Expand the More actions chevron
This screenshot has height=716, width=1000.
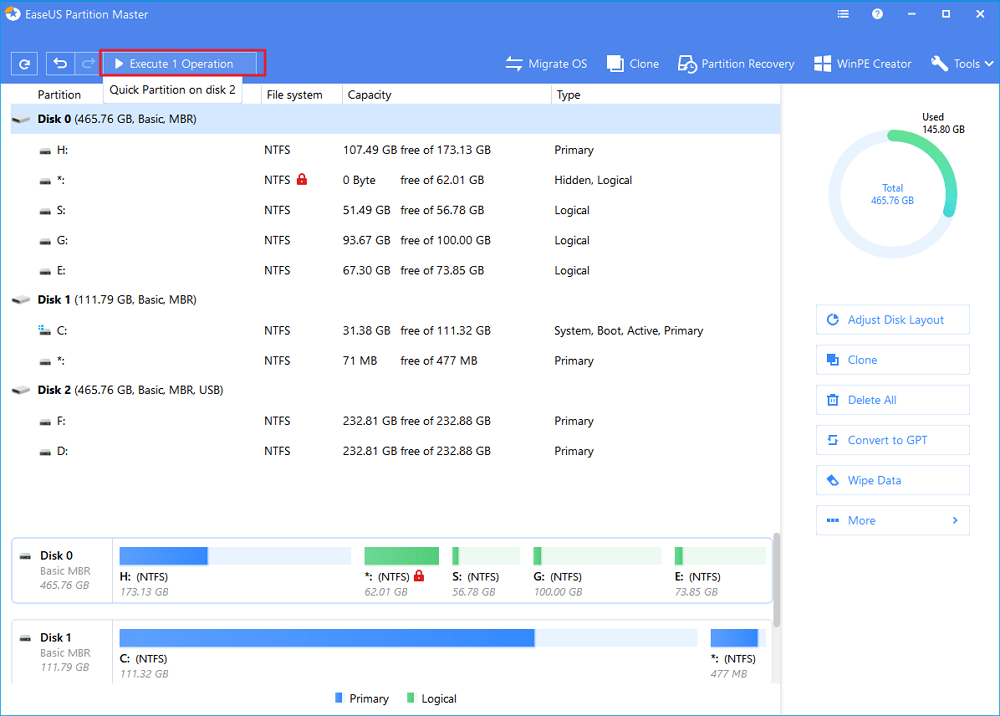click(x=954, y=520)
